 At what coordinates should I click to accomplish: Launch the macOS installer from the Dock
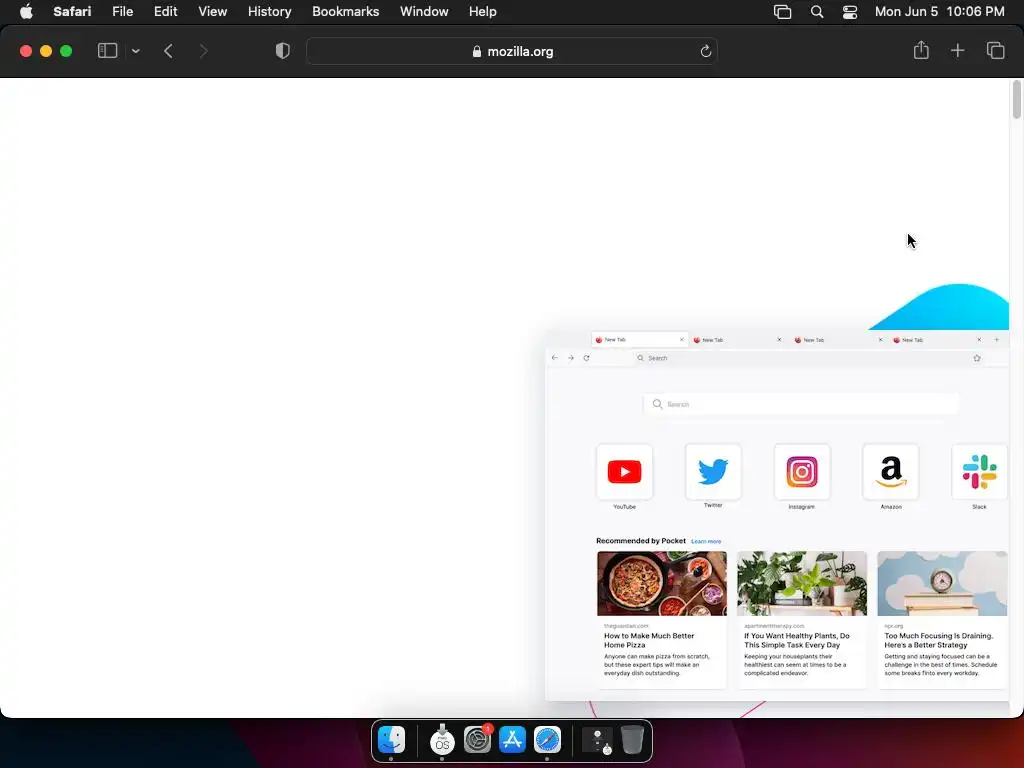click(442, 739)
